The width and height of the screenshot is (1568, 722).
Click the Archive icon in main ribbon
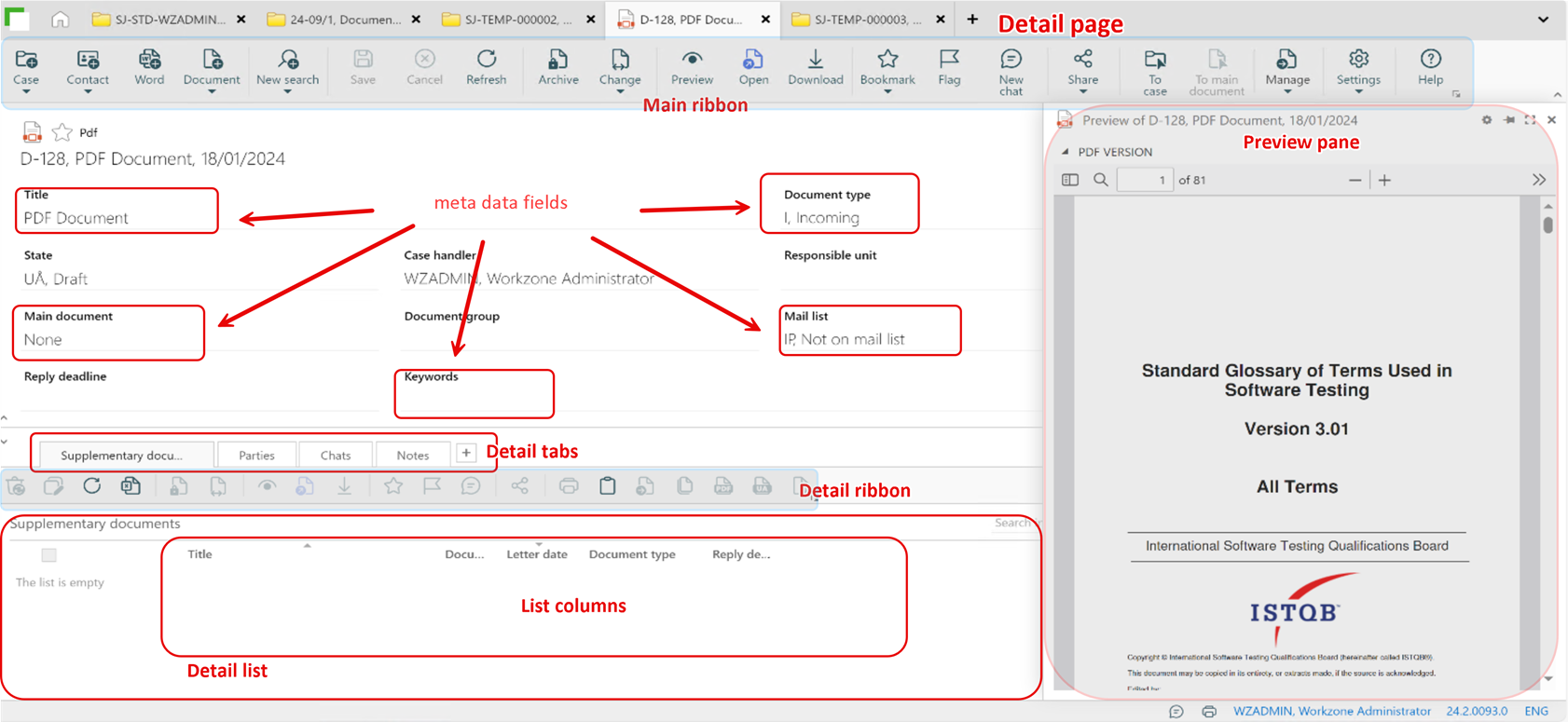click(557, 67)
